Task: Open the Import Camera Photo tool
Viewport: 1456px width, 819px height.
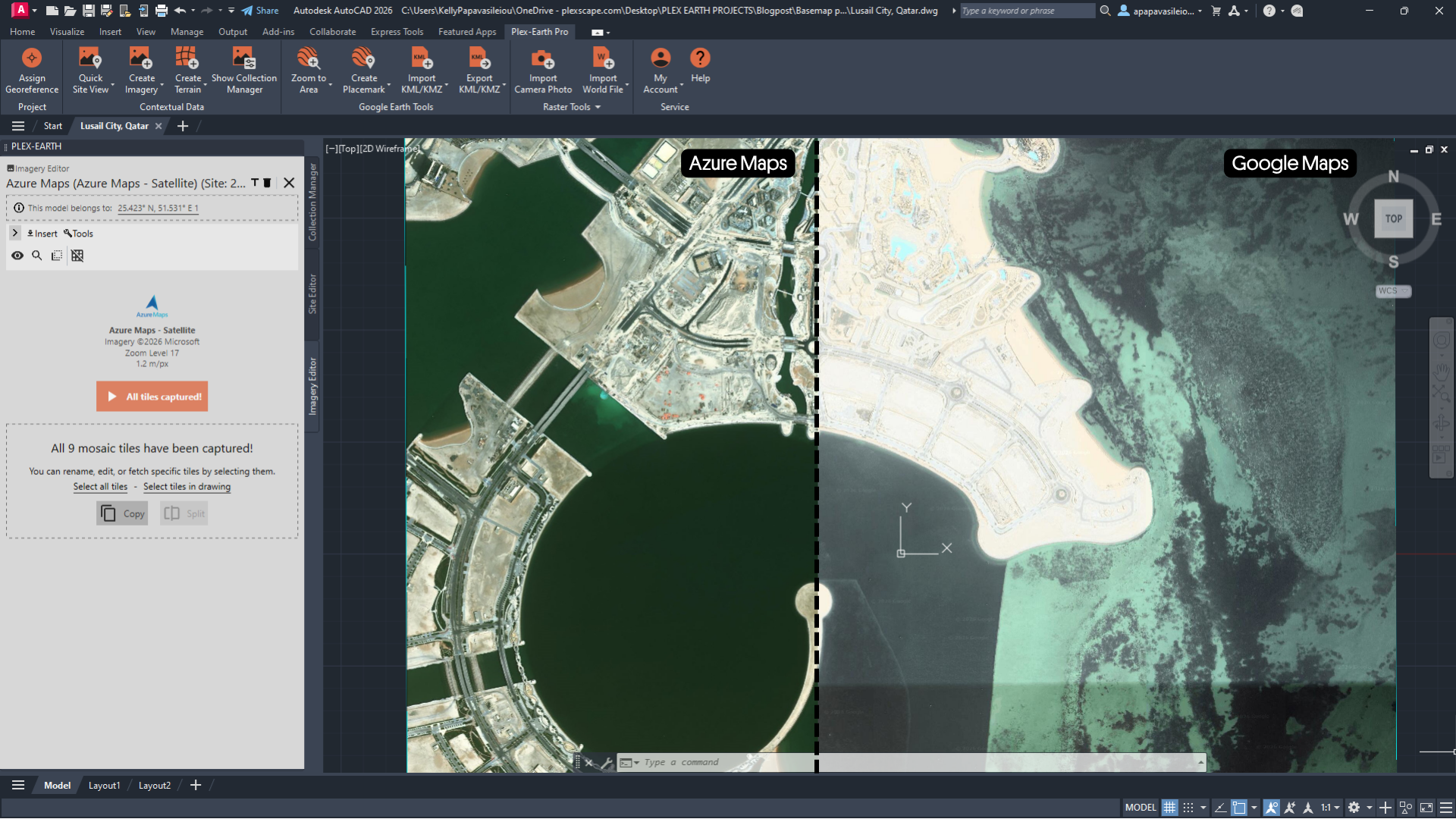Action: pyautogui.click(x=543, y=71)
